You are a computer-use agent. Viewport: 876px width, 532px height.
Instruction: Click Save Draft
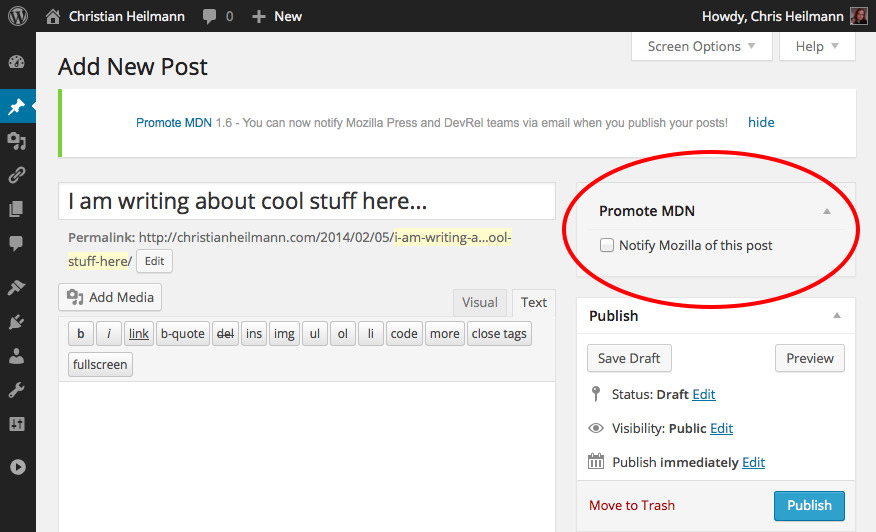629,358
